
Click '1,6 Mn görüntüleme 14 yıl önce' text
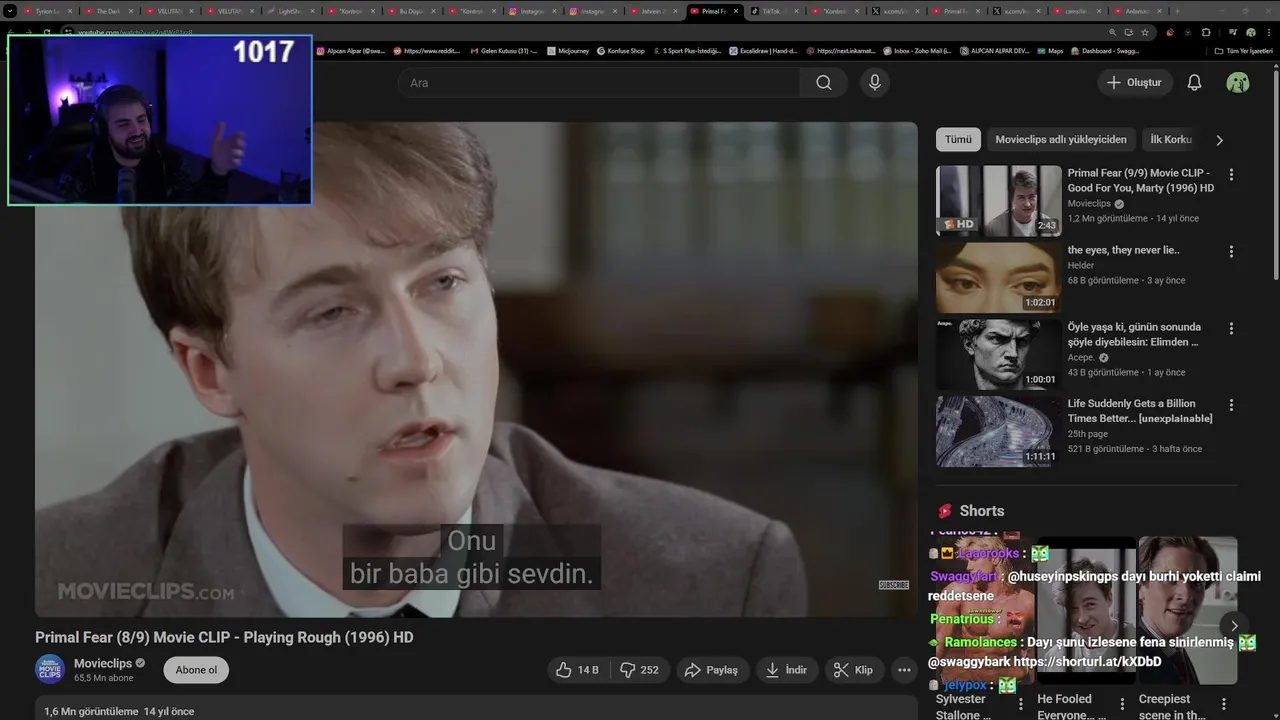pos(119,712)
